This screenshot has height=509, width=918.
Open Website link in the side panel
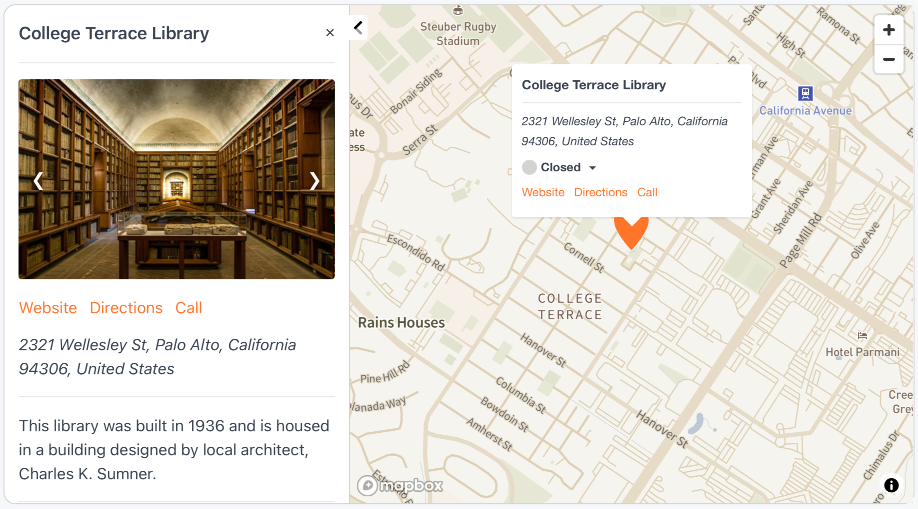(48, 308)
